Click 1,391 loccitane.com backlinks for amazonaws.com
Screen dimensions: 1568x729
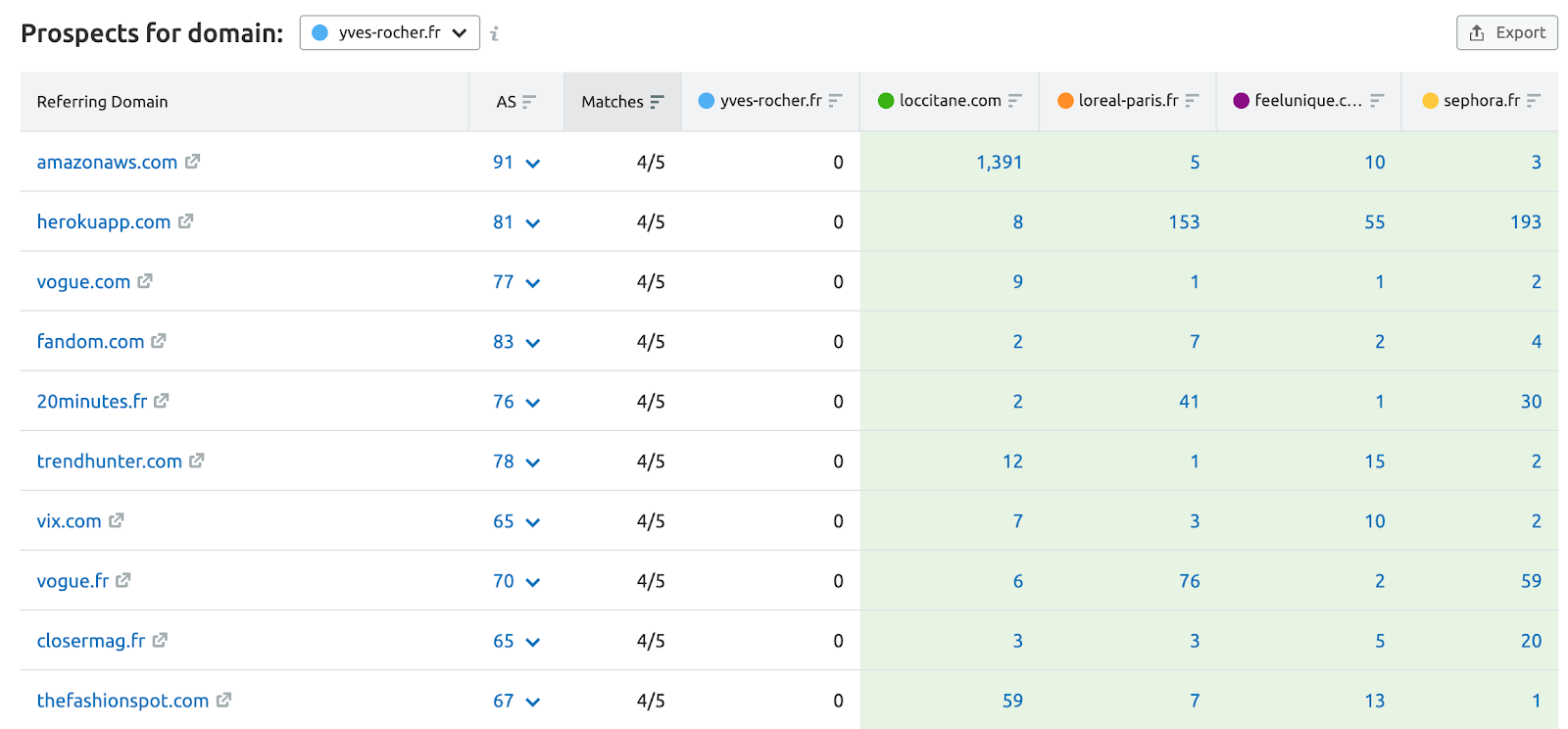(999, 162)
